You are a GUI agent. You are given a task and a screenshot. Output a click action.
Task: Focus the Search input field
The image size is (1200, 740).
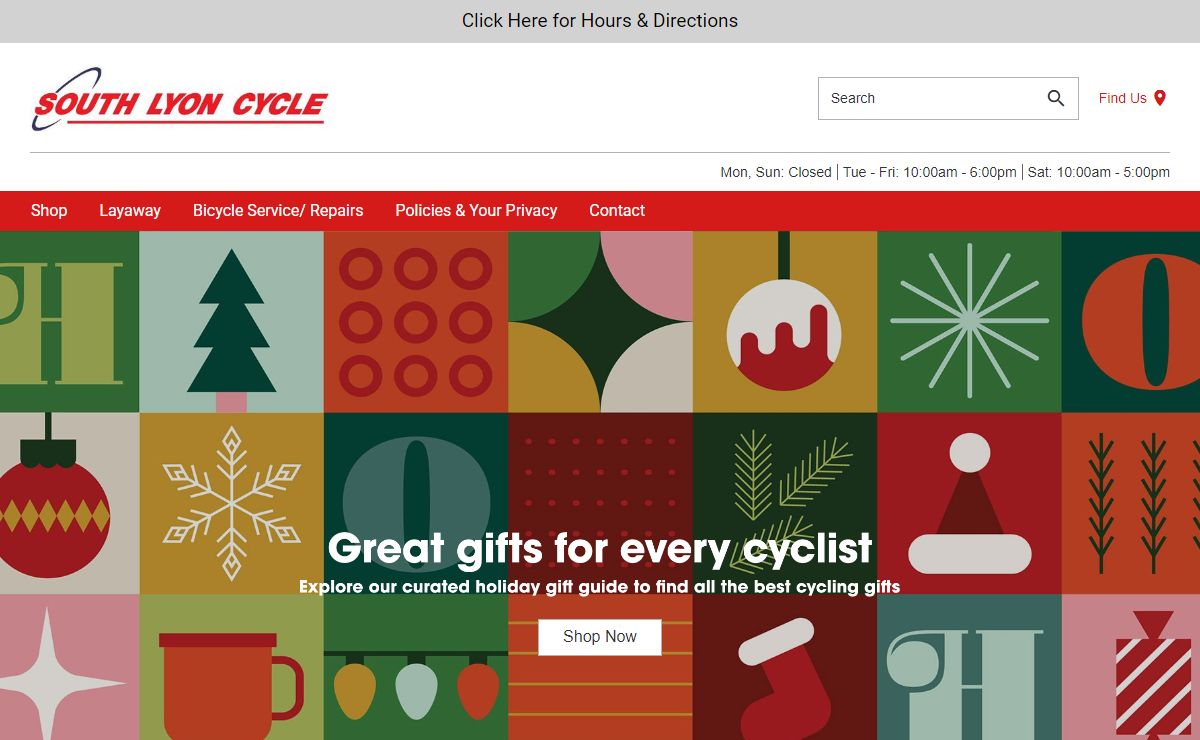(x=930, y=98)
